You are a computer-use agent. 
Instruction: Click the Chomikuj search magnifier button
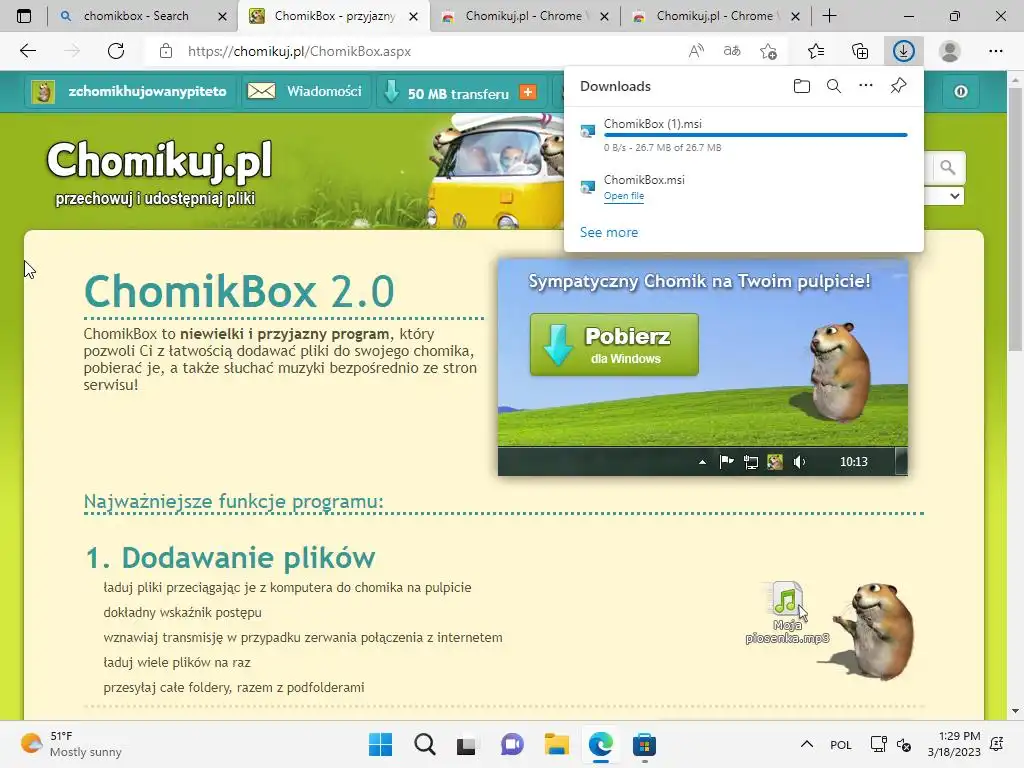coord(948,168)
